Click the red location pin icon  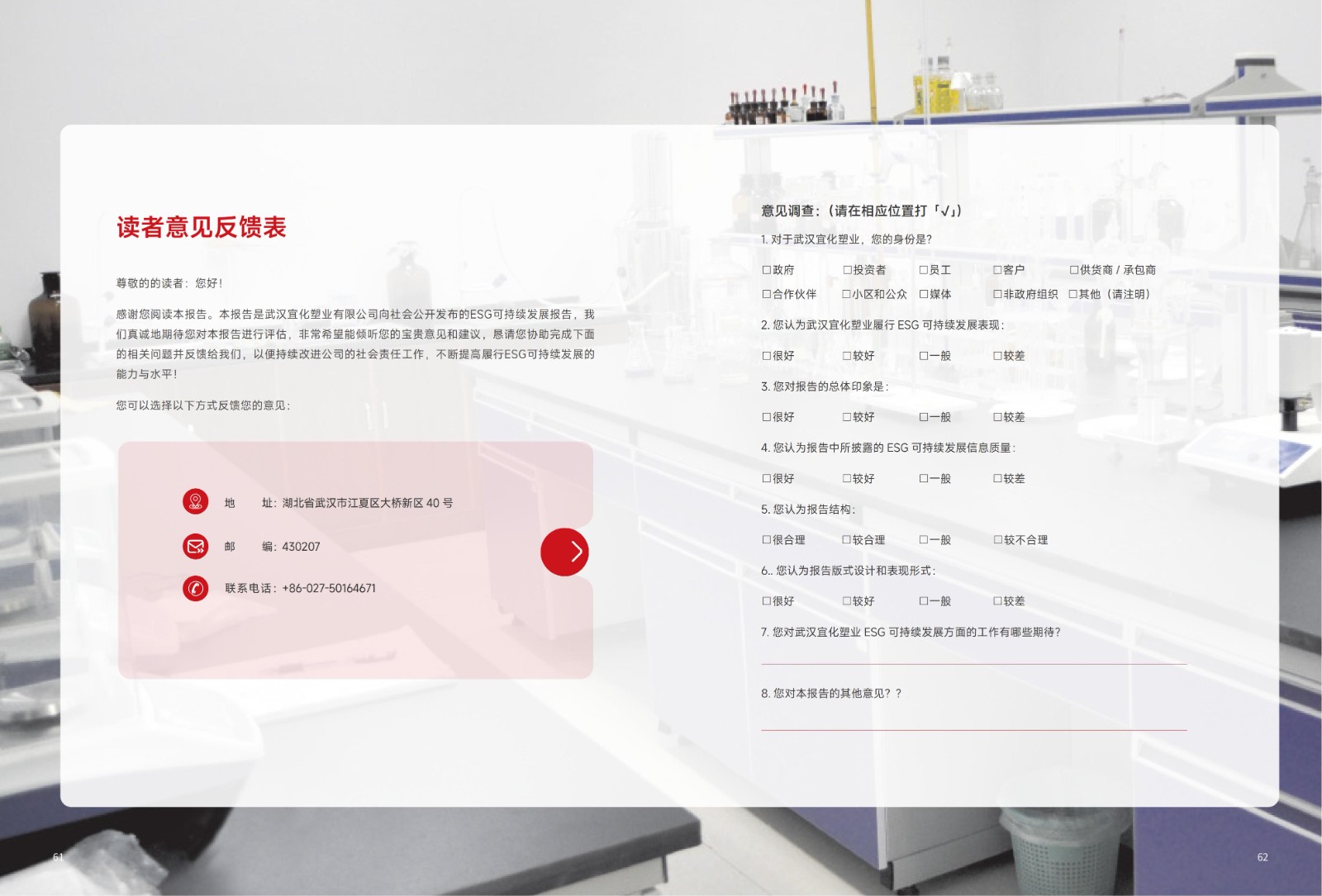point(196,501)
